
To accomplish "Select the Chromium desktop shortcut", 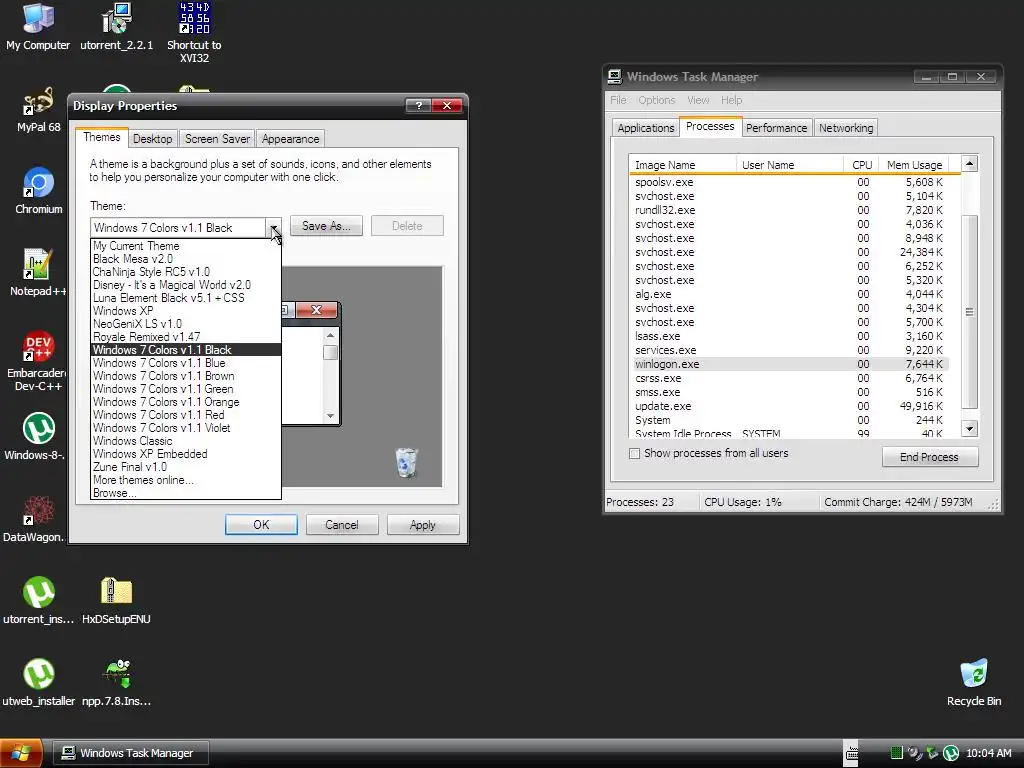I will click(39, 191).
